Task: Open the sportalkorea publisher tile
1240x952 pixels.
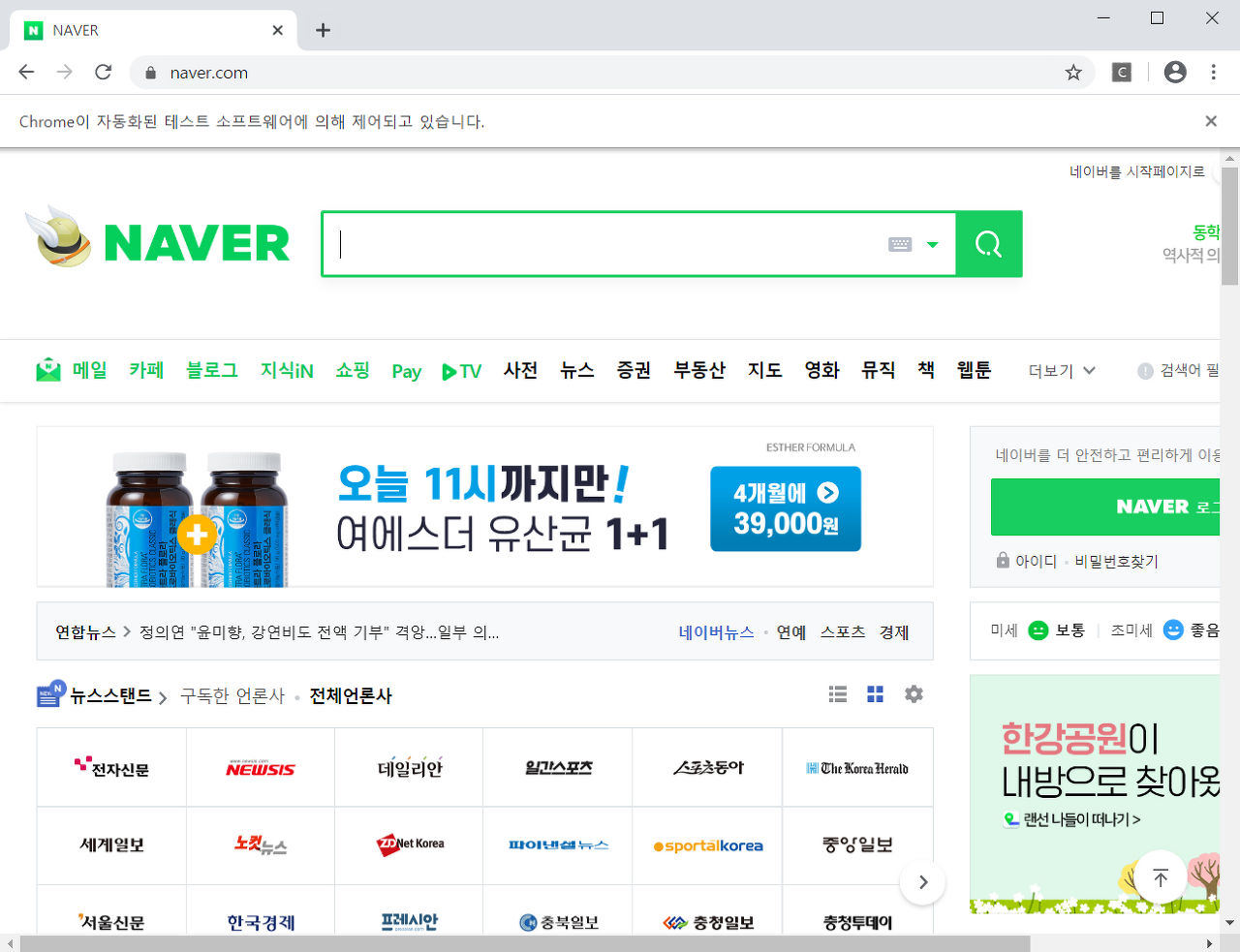Action: click(x=707, y=845)
